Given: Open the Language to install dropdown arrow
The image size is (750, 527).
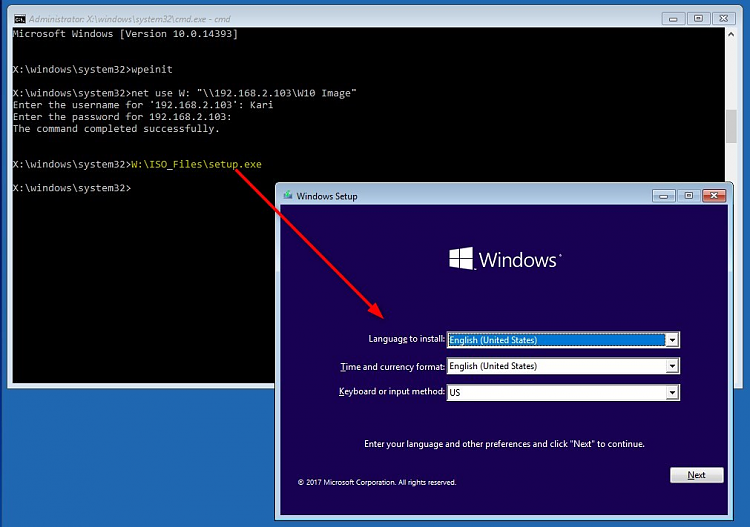Looking at the screenshot, I should point(672,340).
